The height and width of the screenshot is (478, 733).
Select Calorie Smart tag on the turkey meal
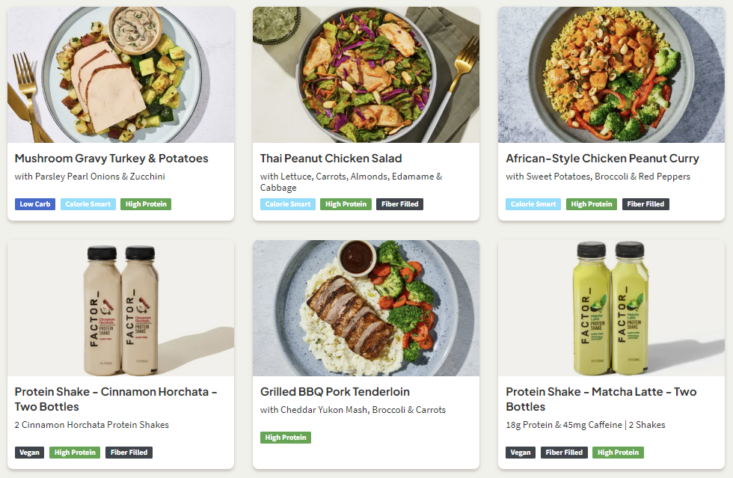tap(89, 204)
